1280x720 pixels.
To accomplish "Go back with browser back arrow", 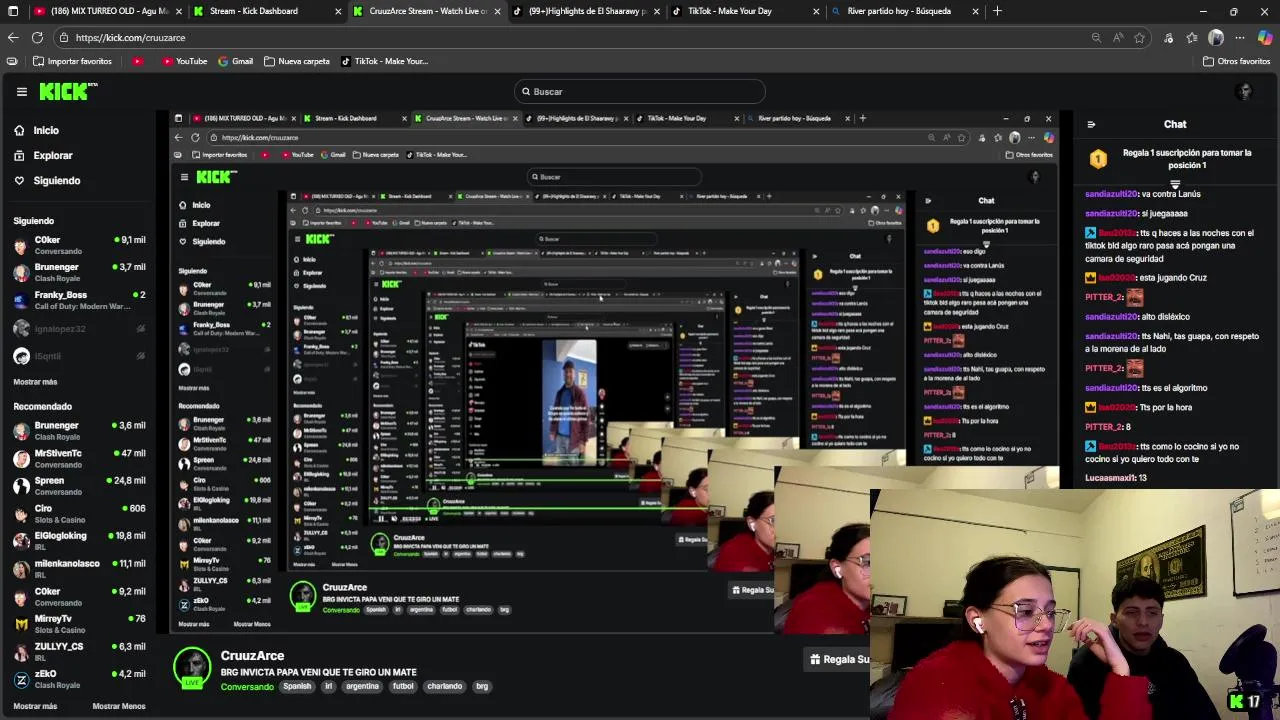I will click(13, 38).
